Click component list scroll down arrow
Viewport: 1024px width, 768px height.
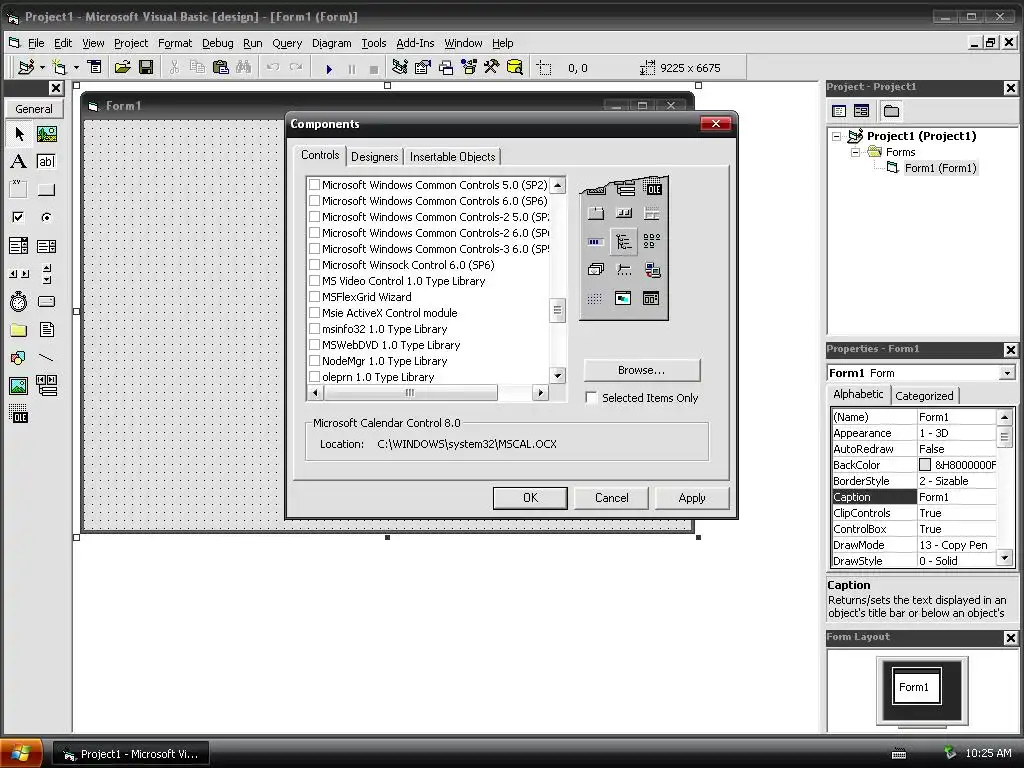557,376
